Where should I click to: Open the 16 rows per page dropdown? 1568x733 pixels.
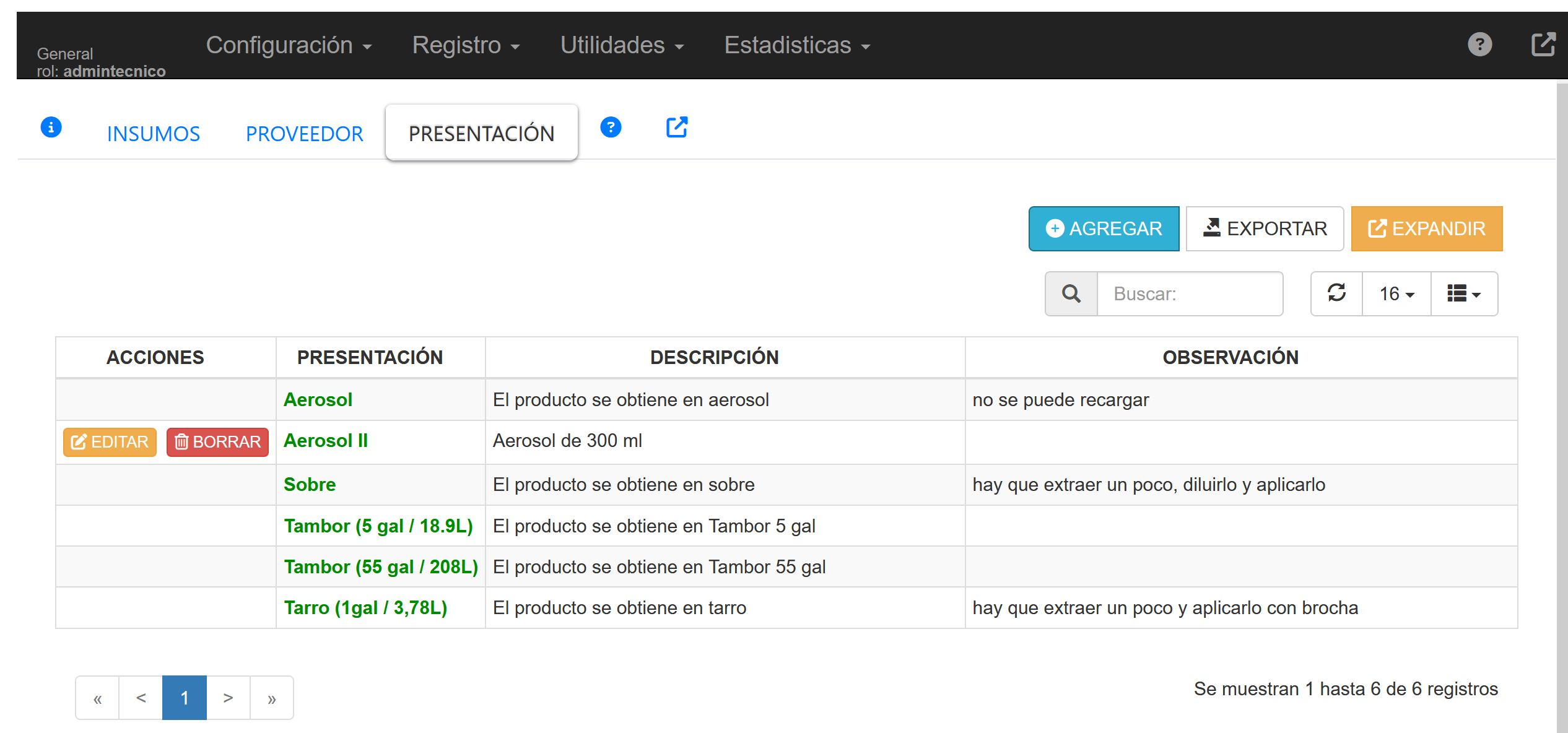[1396, 293]
